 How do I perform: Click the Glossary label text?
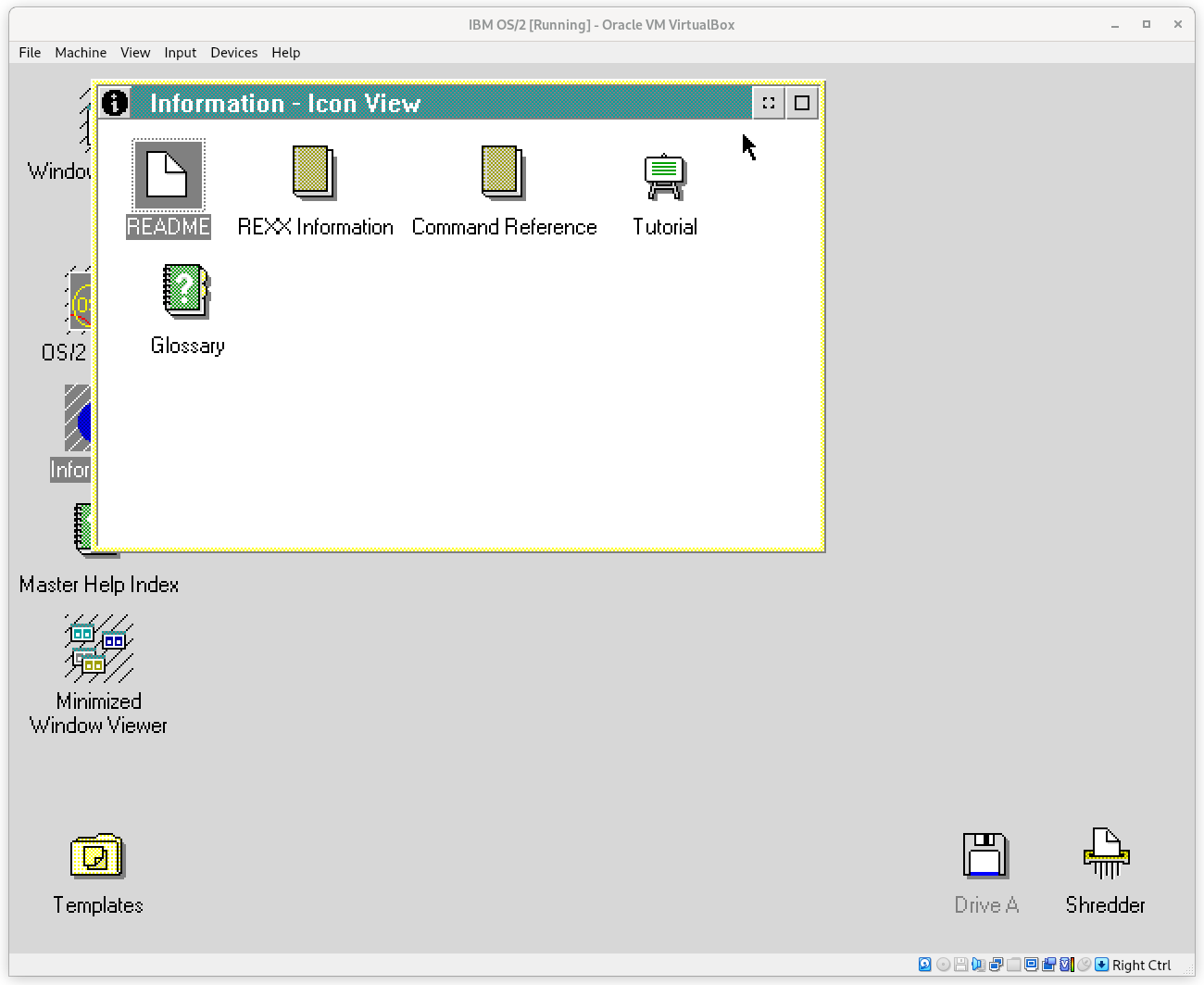pyautogui.click(x=188, y=346)
